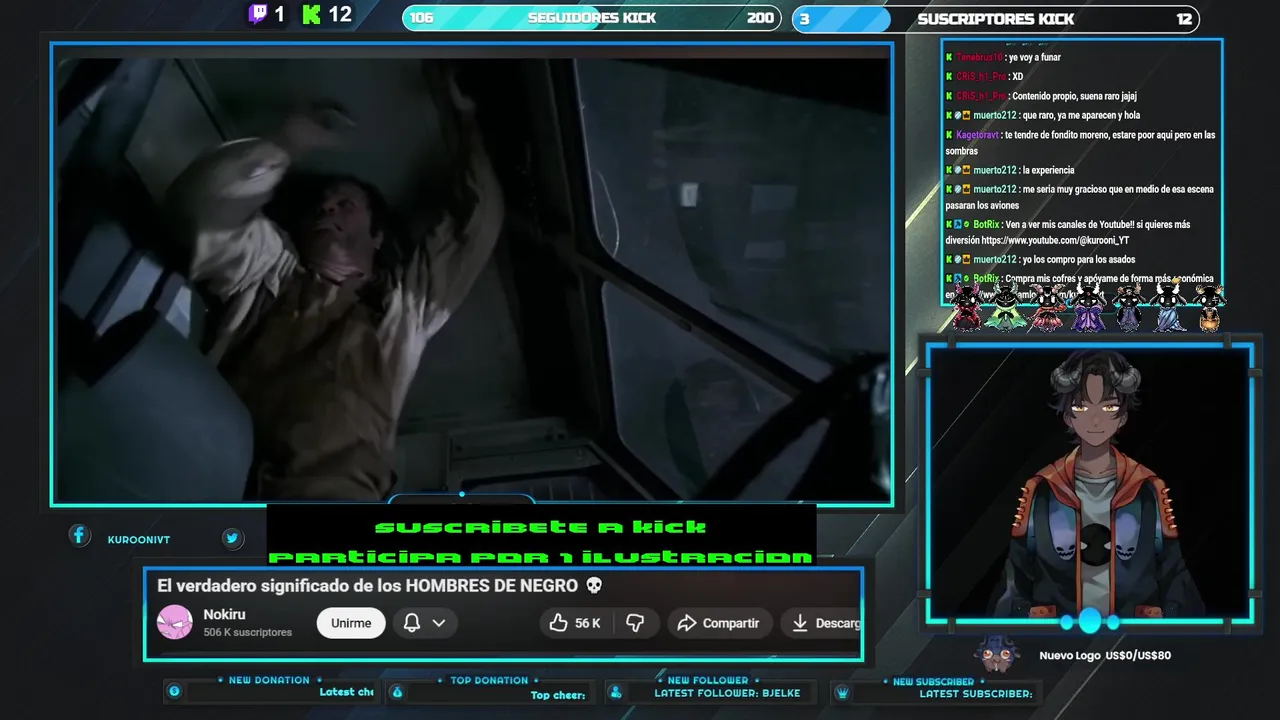Click the notification bell icon
The height and width of the screenshot is (720, 1280).
coord(411,623)
